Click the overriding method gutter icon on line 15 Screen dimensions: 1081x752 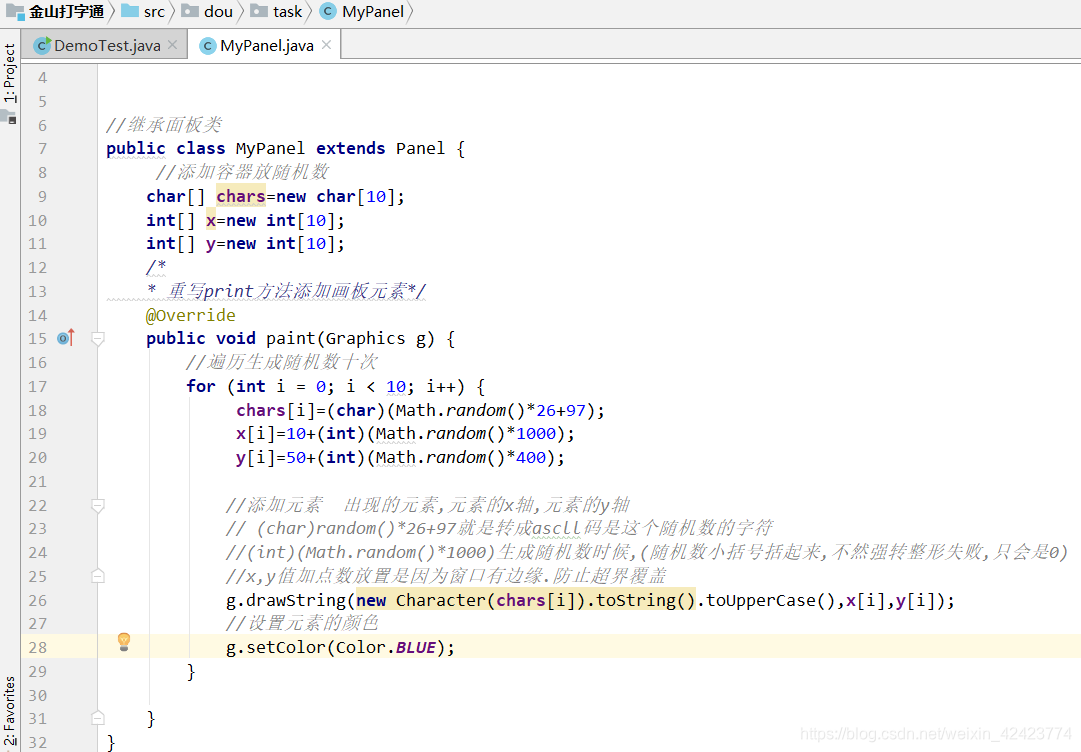(65, 338)
